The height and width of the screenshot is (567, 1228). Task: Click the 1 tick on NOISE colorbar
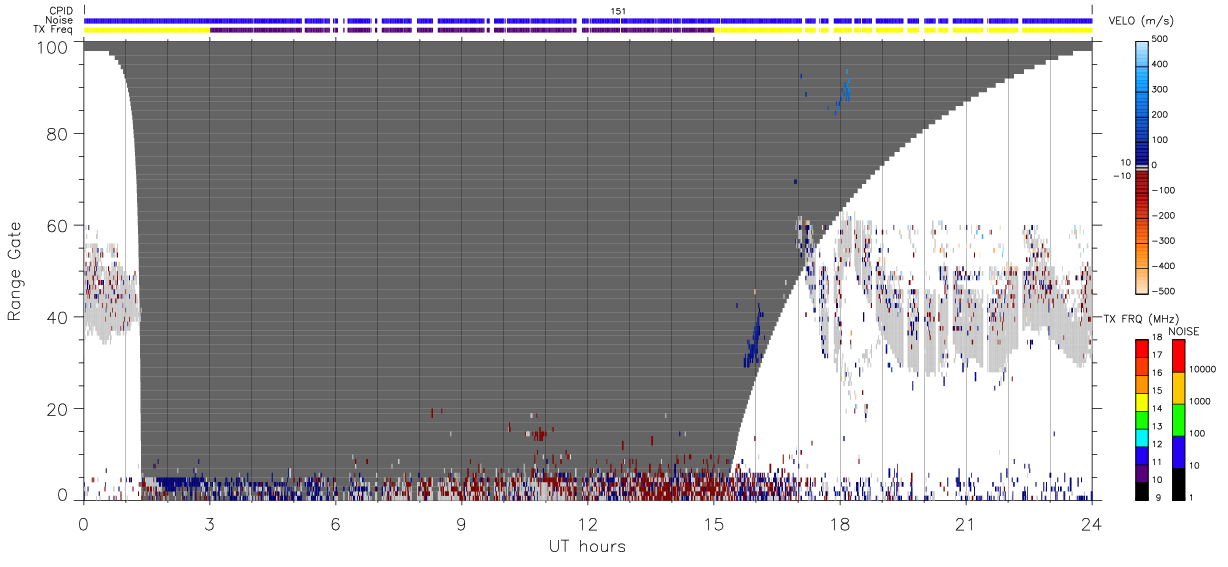pos(1191,497)
